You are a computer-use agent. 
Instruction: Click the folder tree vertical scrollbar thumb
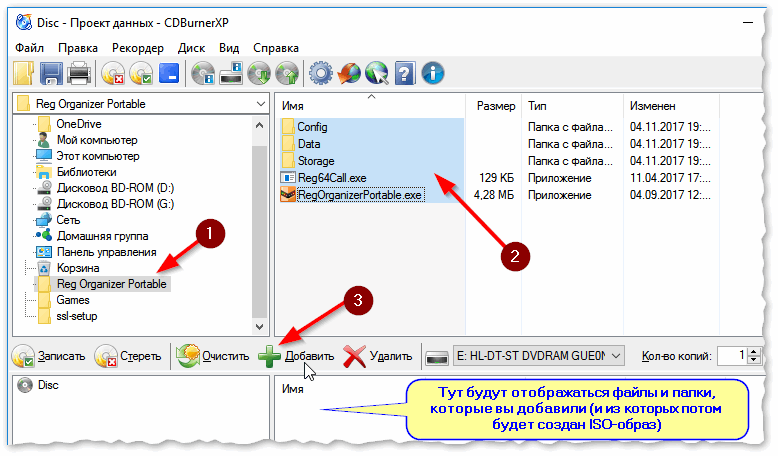click(259, 231)
